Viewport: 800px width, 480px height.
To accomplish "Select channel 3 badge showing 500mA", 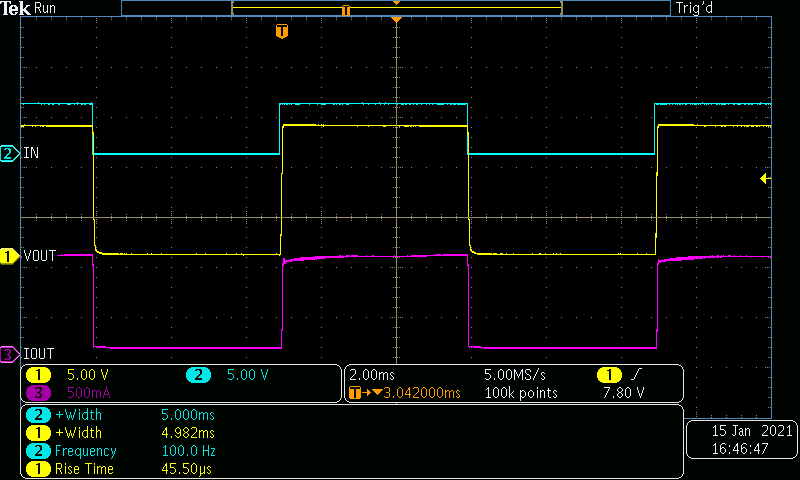I will coord(38,393).
